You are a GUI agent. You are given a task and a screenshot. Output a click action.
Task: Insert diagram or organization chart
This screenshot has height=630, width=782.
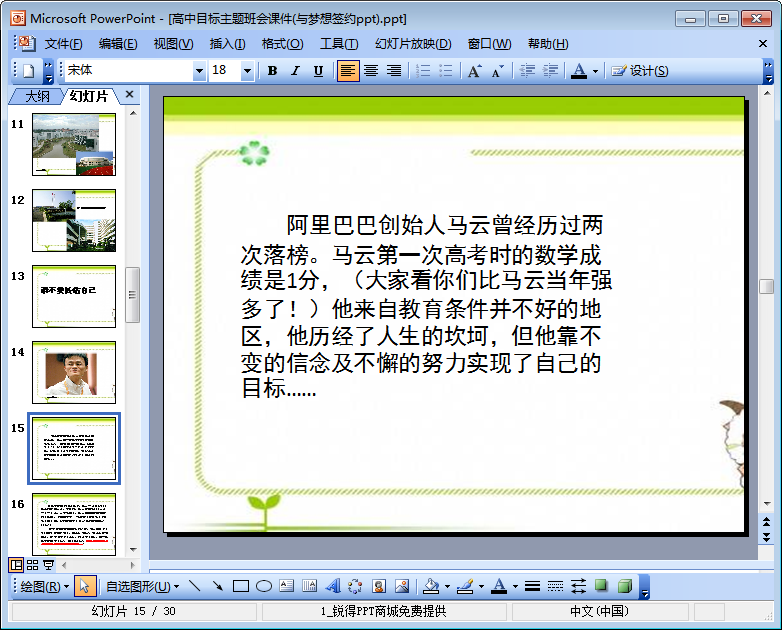[x=355, y=586]
